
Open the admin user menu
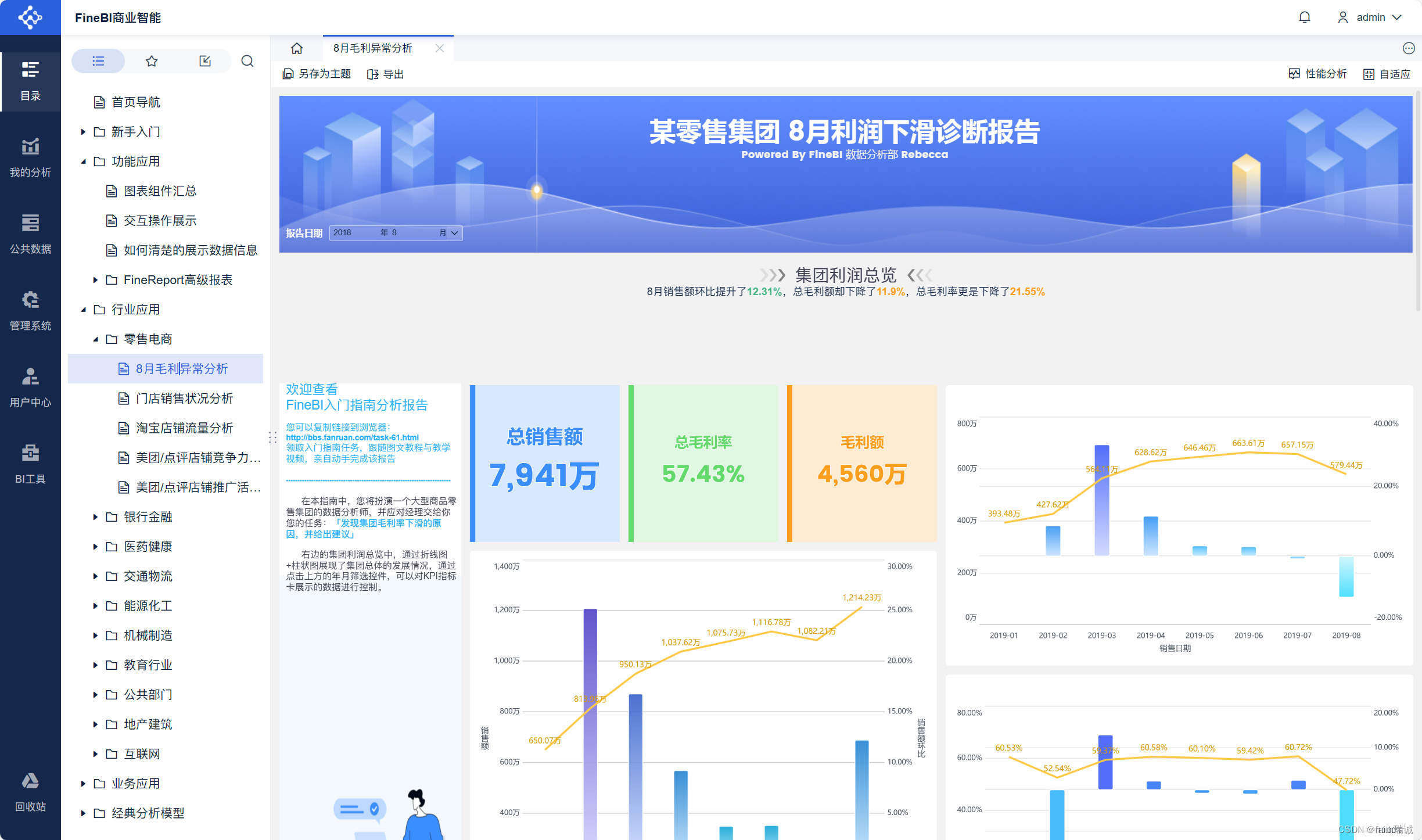(1370, 17)
